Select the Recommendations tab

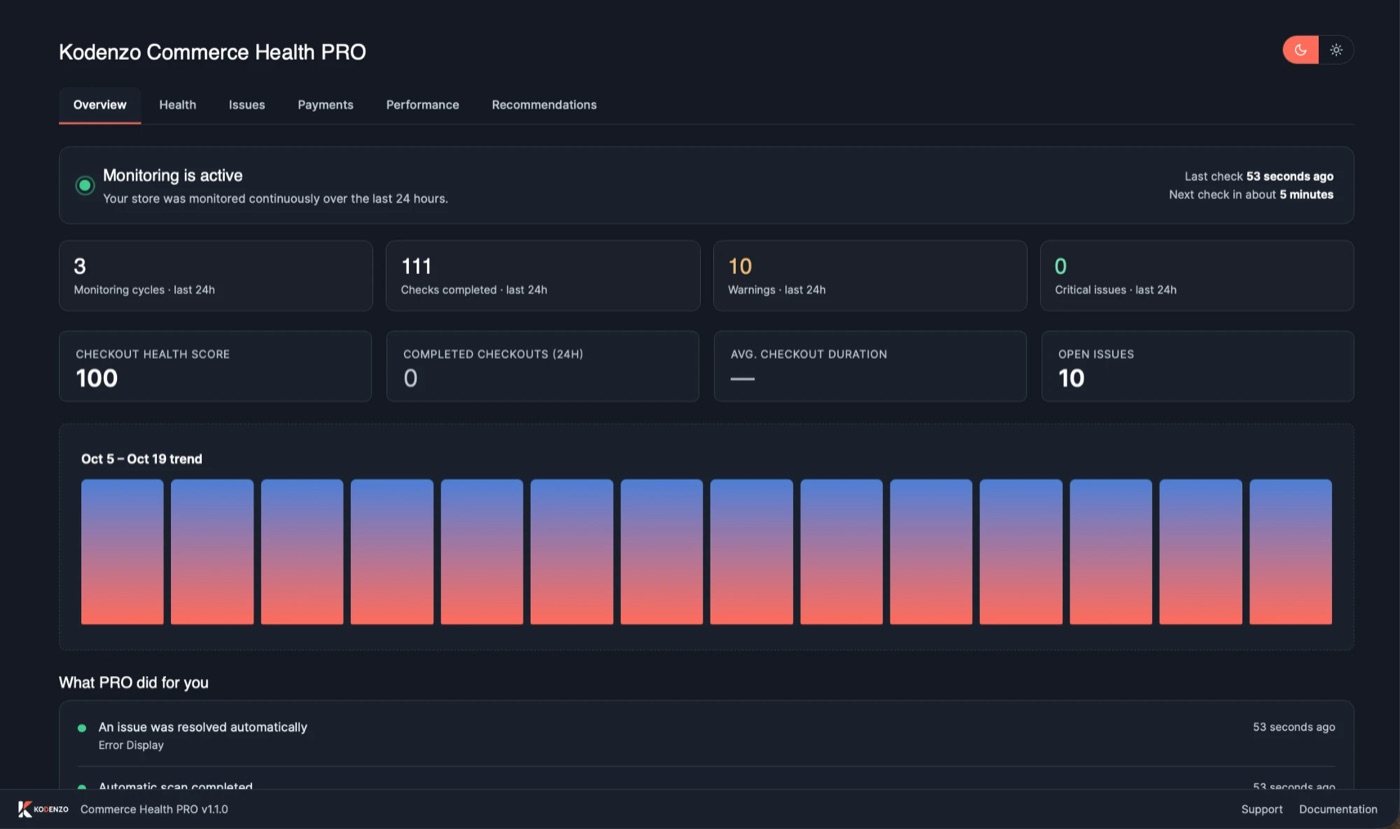pos(544,105)
